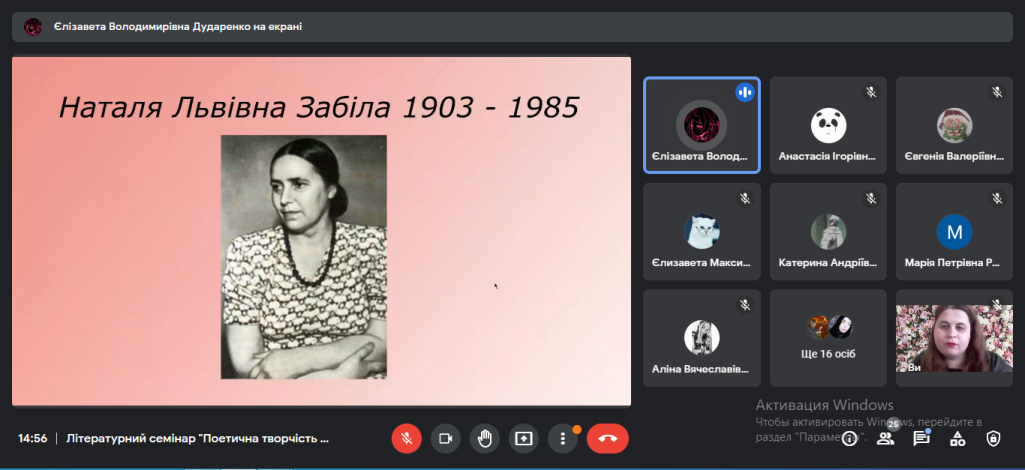1025x470 pixels.
Task: Raise your hand in the meeting
Action: pos(484,438)
